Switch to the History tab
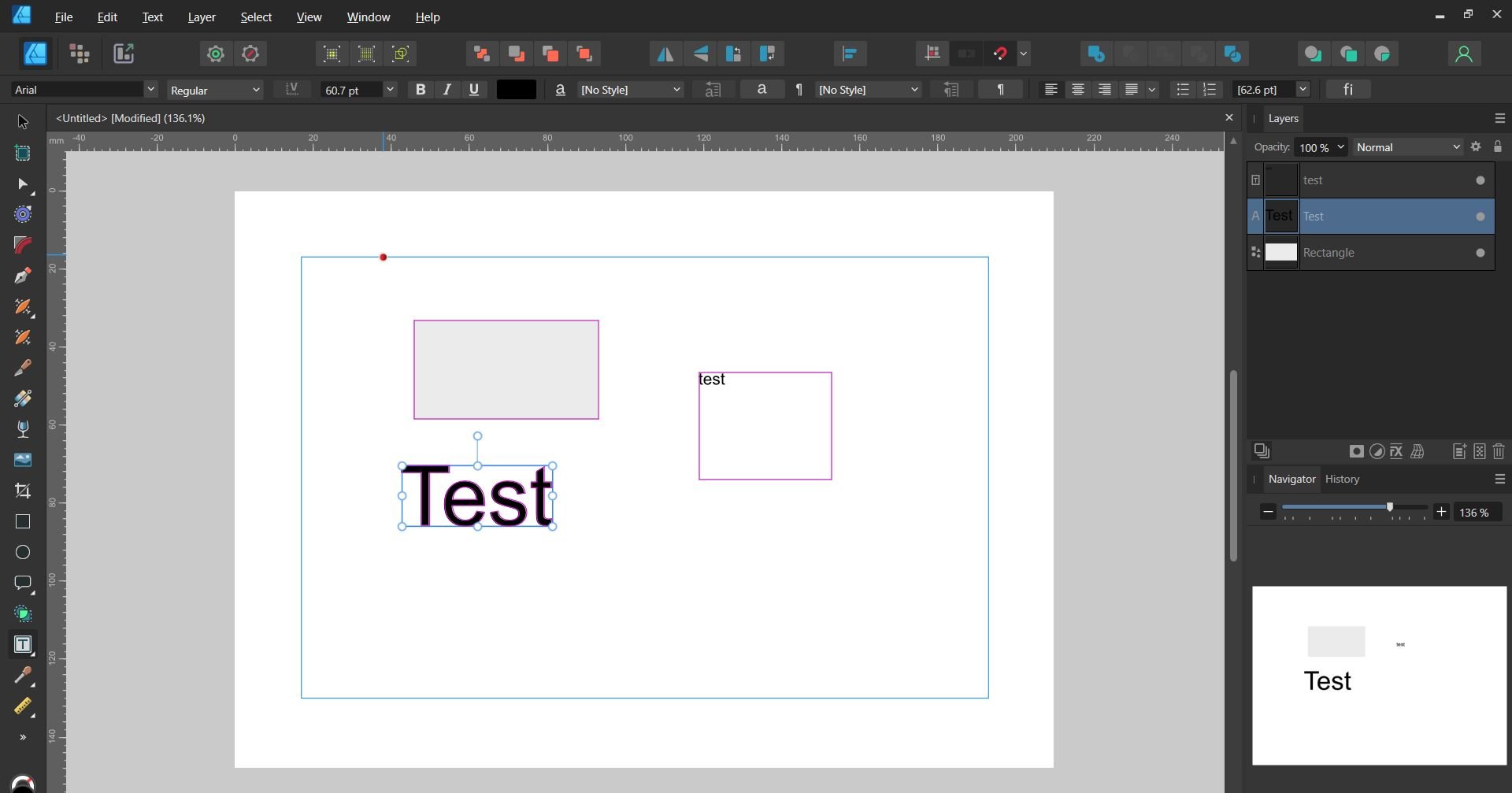 point(1342,479)
